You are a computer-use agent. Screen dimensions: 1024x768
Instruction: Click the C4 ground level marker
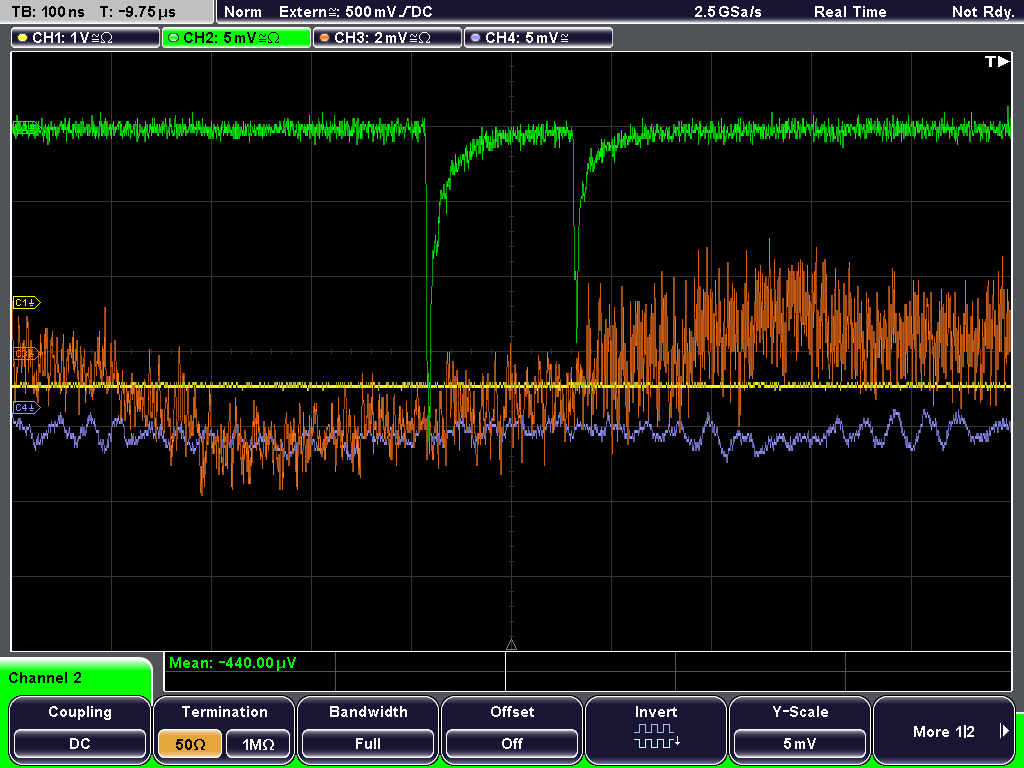(26, 408)
